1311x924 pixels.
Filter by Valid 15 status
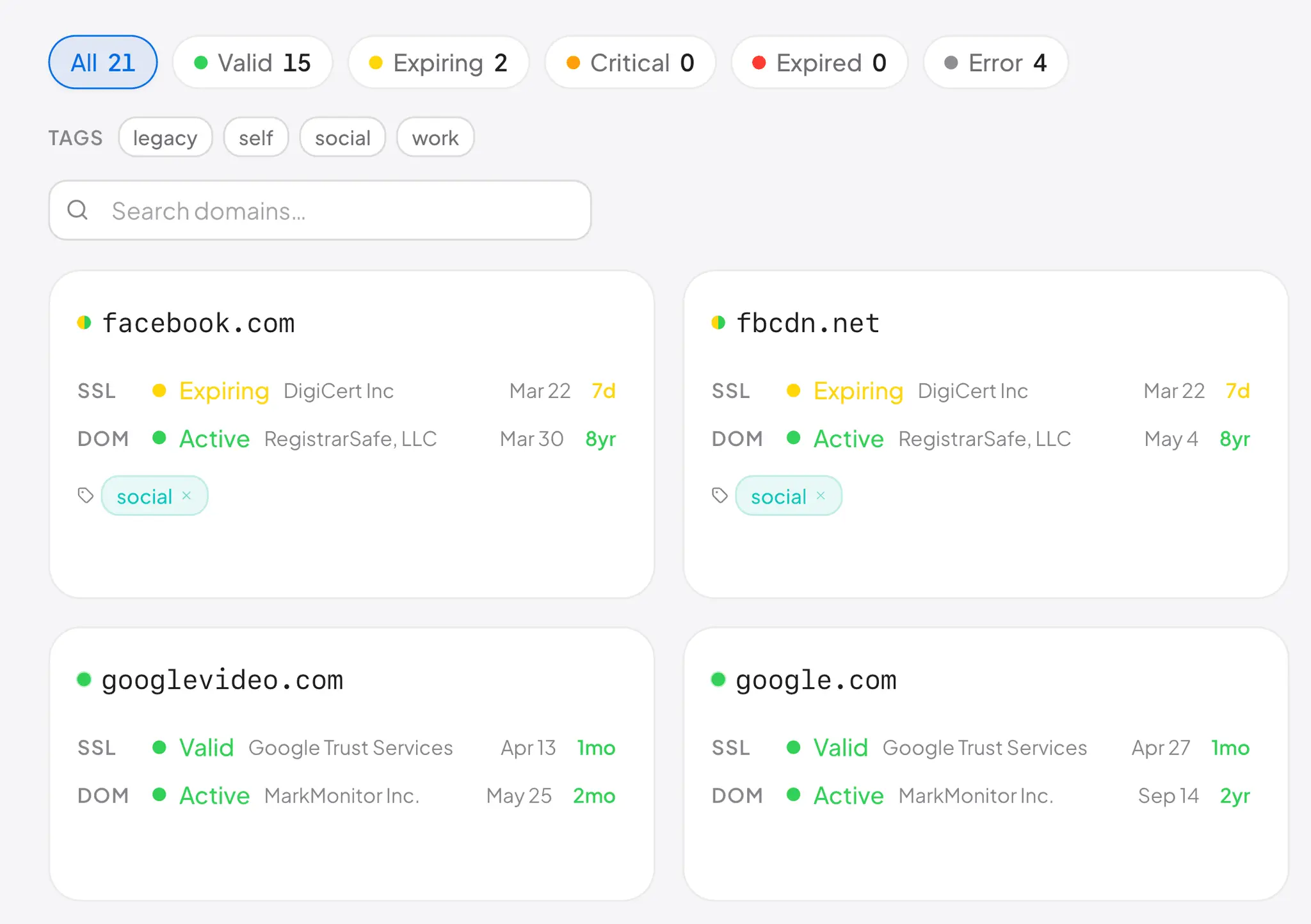coord(252,62)
